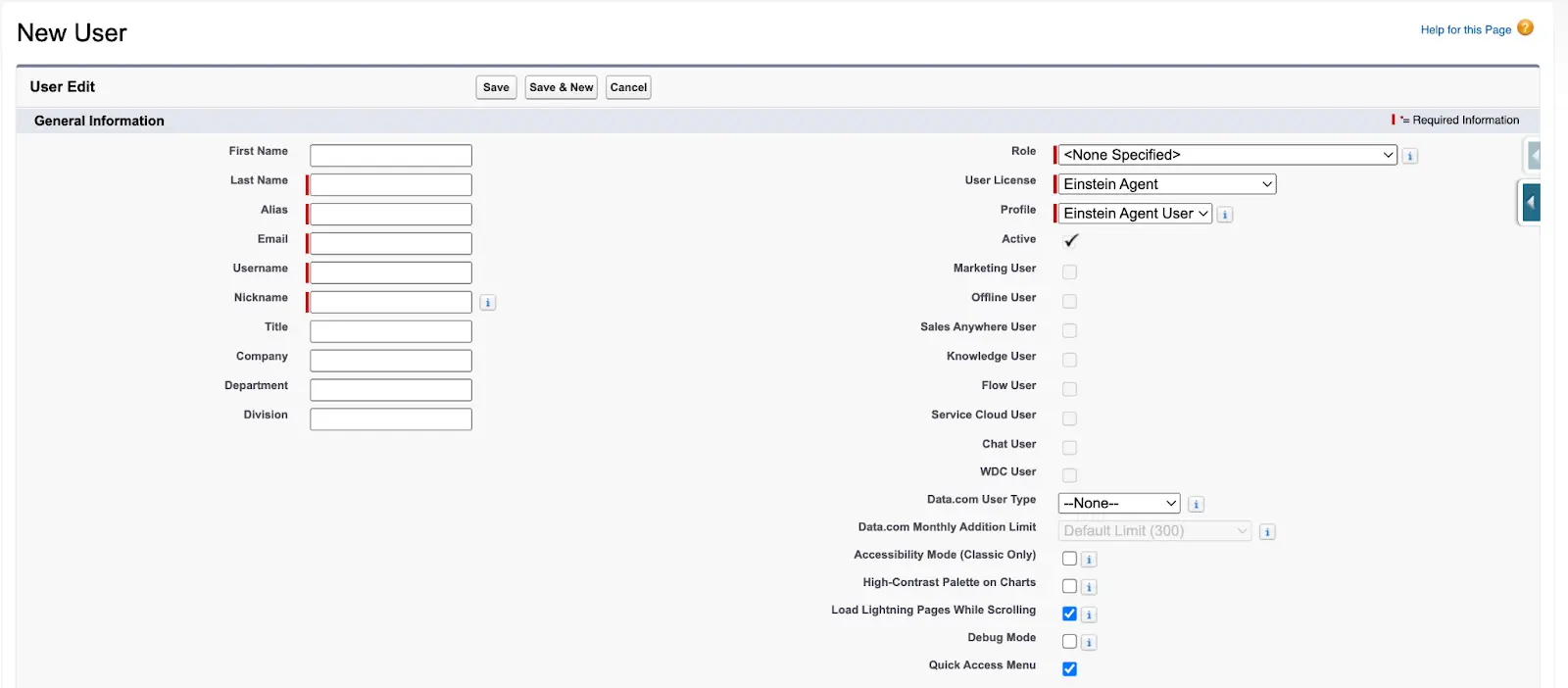Click info icon for Debug Mode
1568x688 pixels.
(1089, 643)
